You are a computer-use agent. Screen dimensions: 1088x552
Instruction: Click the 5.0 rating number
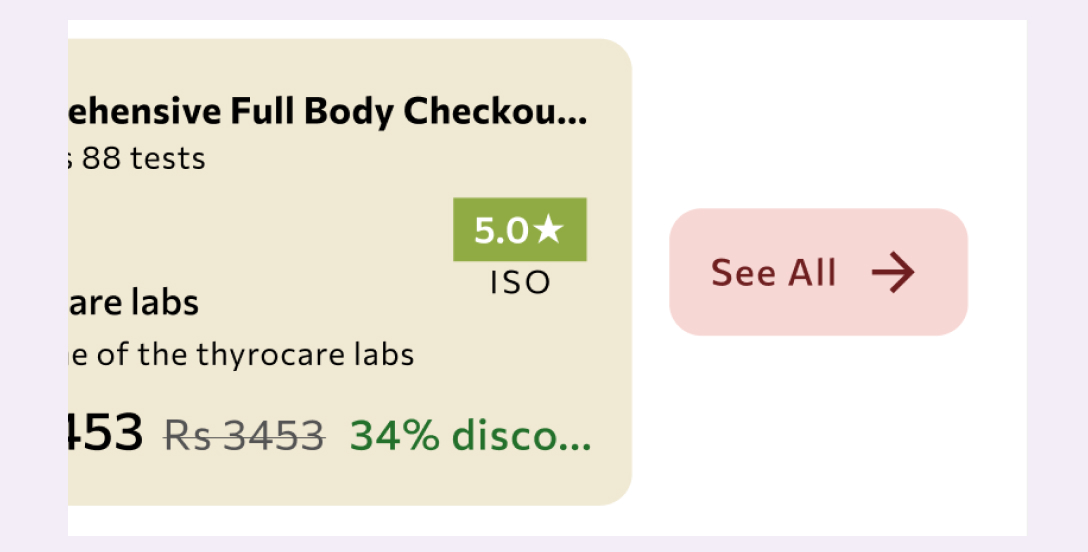point(502,230)
